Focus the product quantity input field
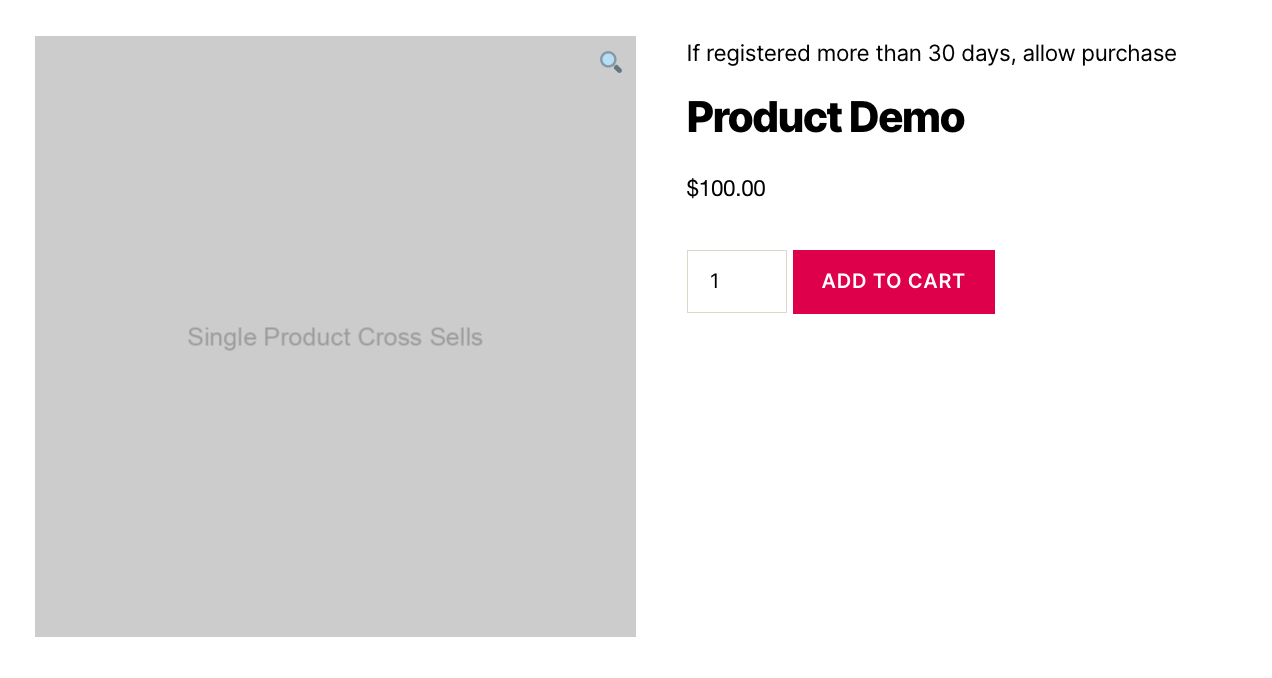Screen dimensions: 1272x678 [737, 281]
